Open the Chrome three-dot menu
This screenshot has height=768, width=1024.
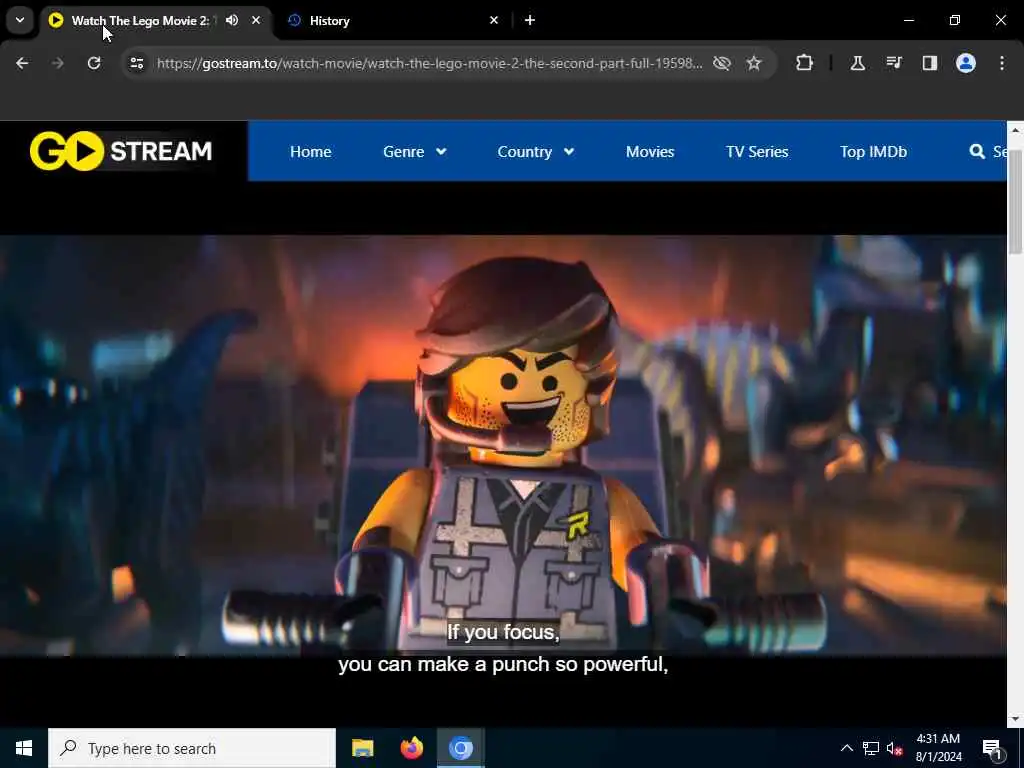(1002, 63)
